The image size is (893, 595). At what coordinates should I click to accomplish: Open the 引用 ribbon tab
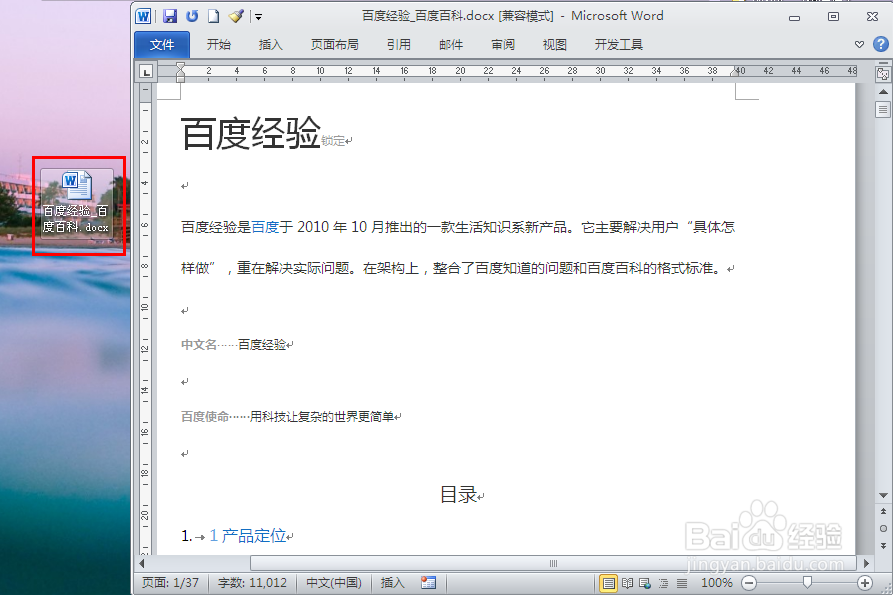click(x=399, y=44)
